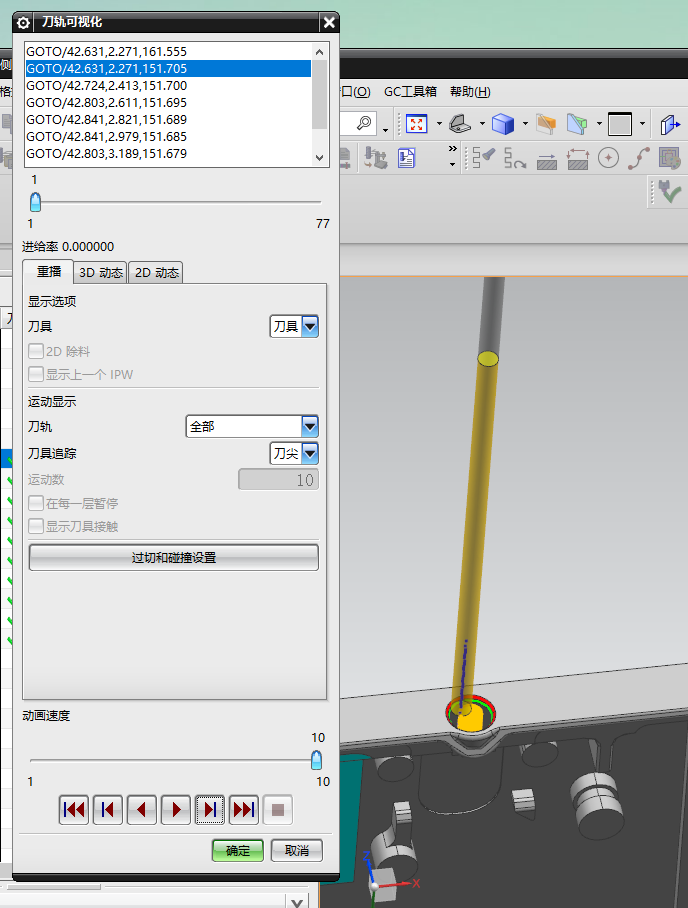The image size is (688, 908).
Task: Click the 过切和碰撞设置 button
Action: 174,558
